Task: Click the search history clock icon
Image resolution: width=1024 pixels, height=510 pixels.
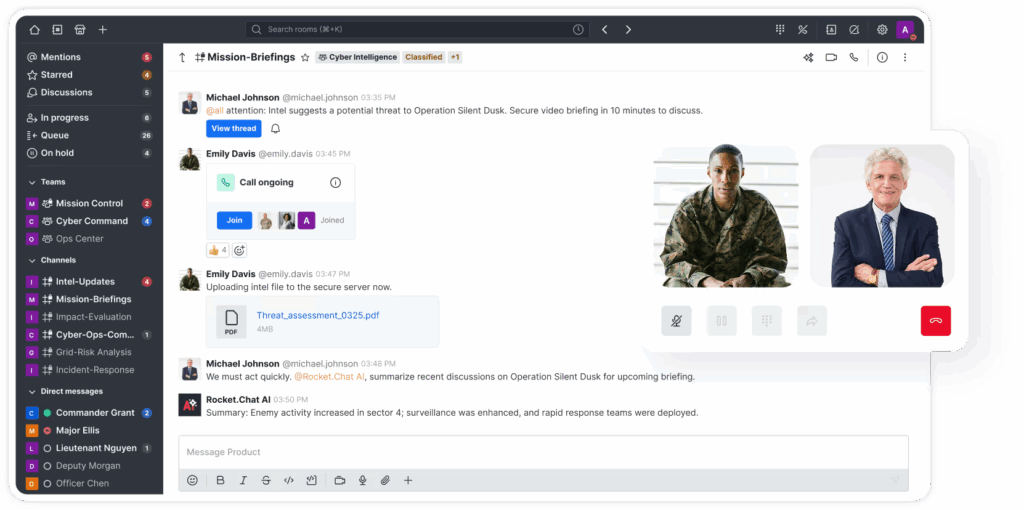Action: (x=578, y=29)
